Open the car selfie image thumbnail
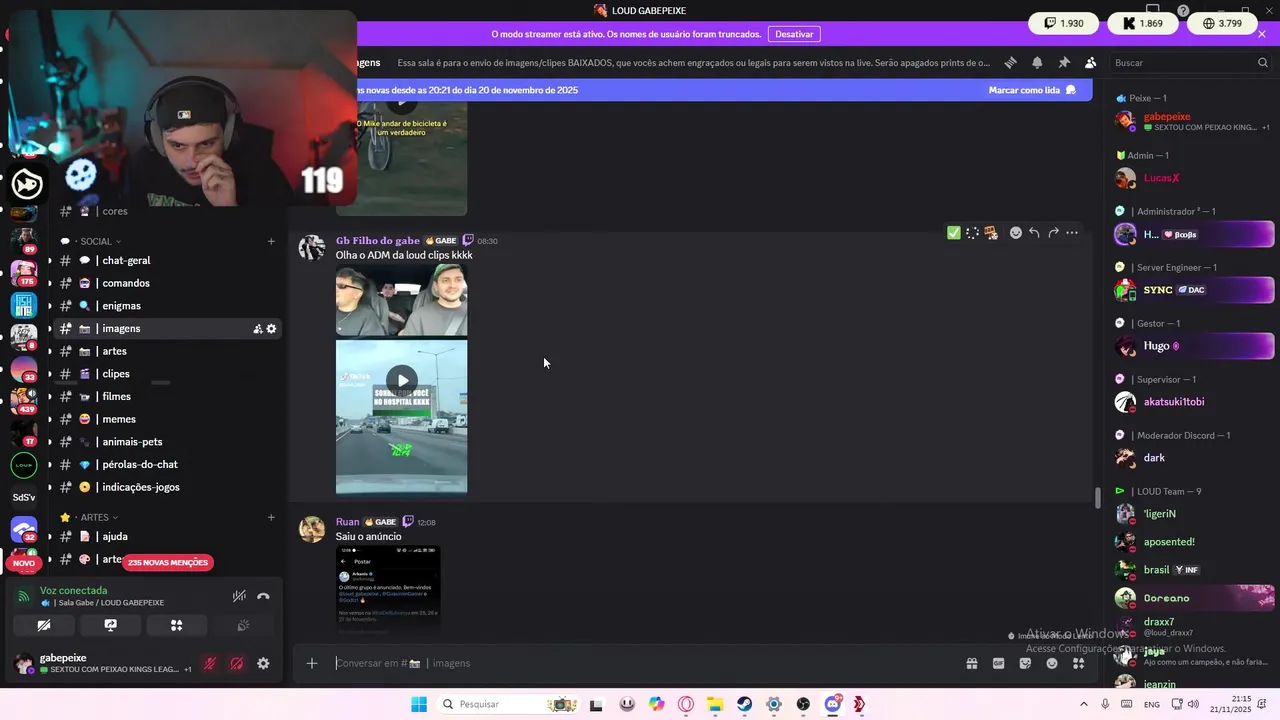This screenshot has height=720, width=1280. [401, 301]
